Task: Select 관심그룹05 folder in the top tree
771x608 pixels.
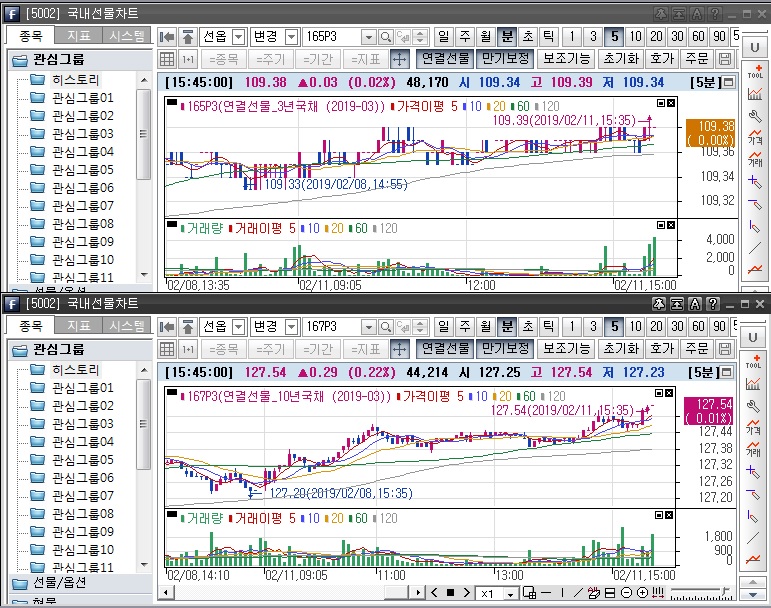Action: pos(83,169)
